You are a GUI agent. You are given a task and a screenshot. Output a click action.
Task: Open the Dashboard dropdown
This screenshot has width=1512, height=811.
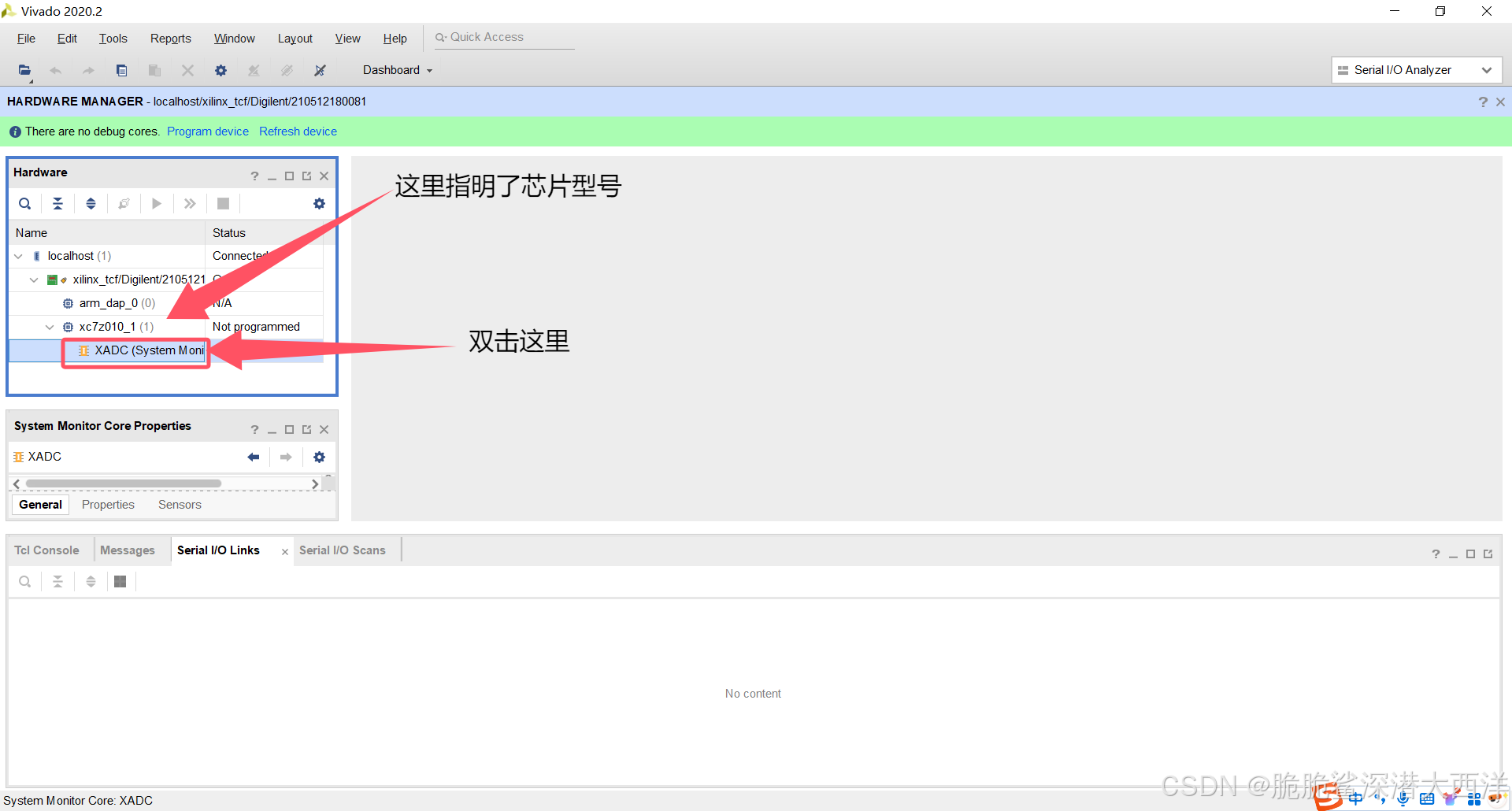click(x=397, y=70)
